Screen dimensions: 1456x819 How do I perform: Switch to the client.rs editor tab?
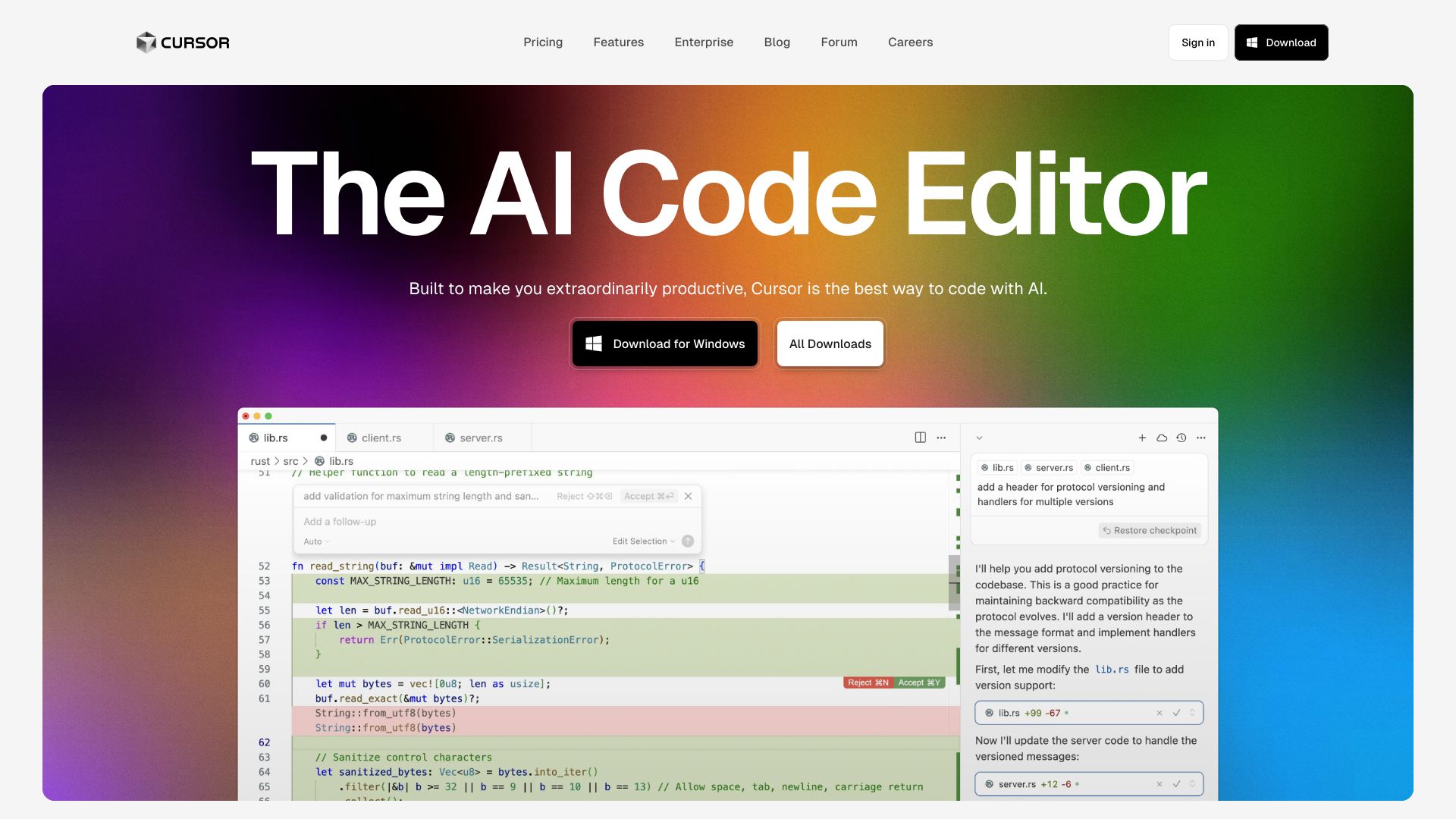(384, 438)
